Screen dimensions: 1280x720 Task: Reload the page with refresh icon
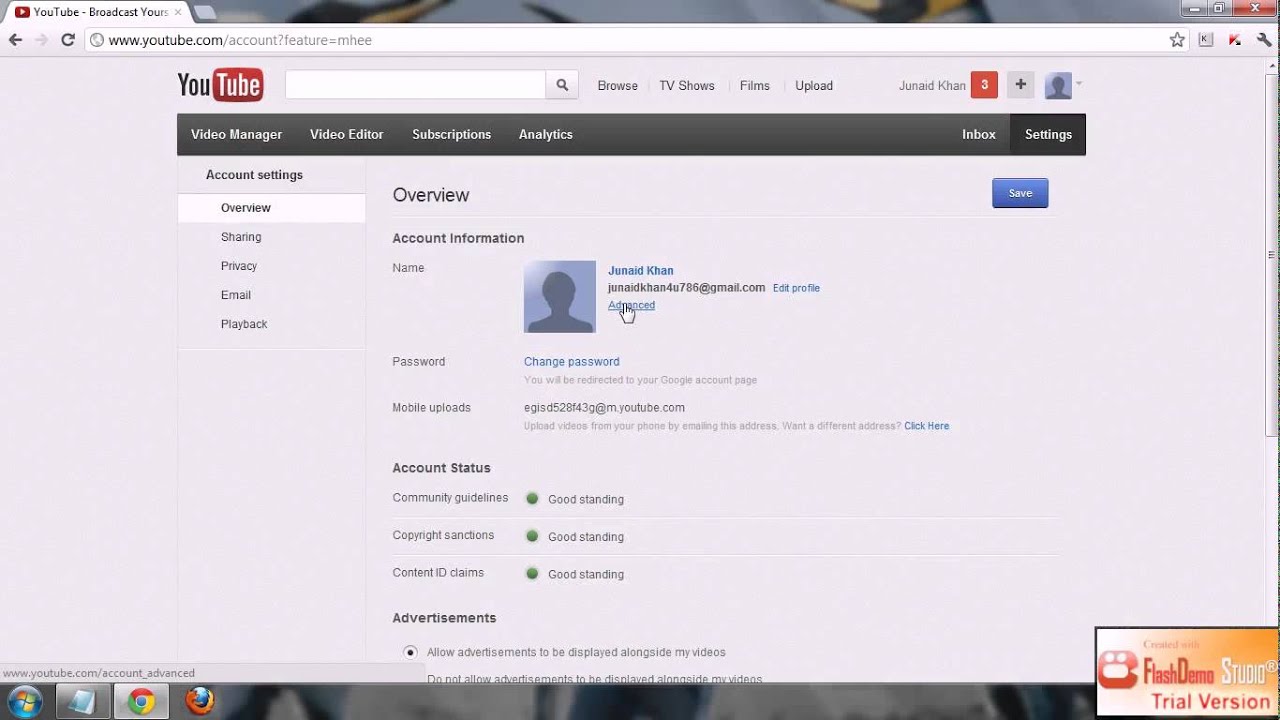click(x=68, y=40)
